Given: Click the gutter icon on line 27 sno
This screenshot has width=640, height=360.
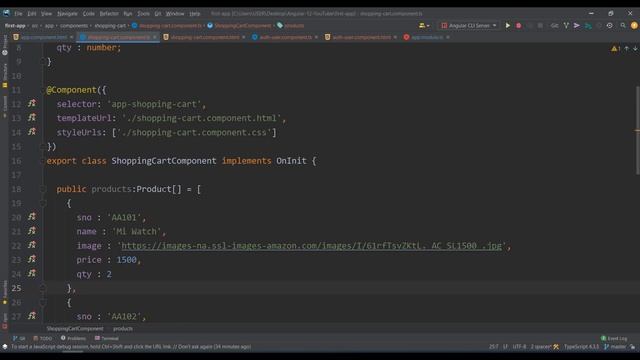Looking at the screenshot, I should [32, 316].
